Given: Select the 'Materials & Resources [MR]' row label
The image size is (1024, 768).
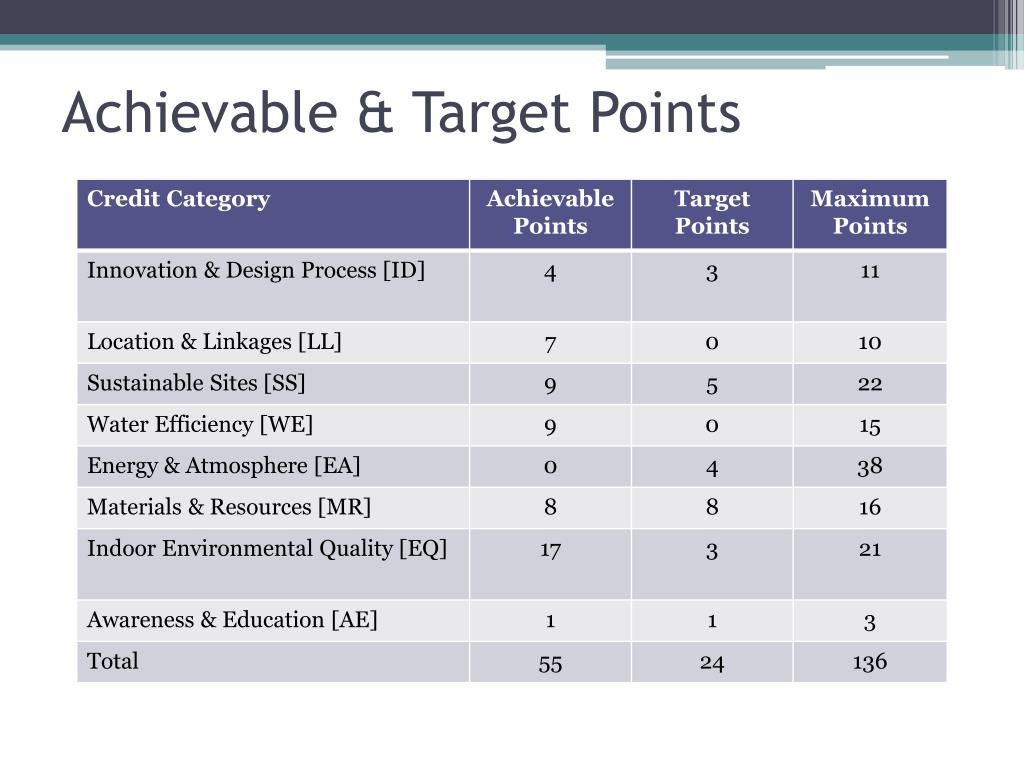Looking at the screenshot, I should 229,507.
